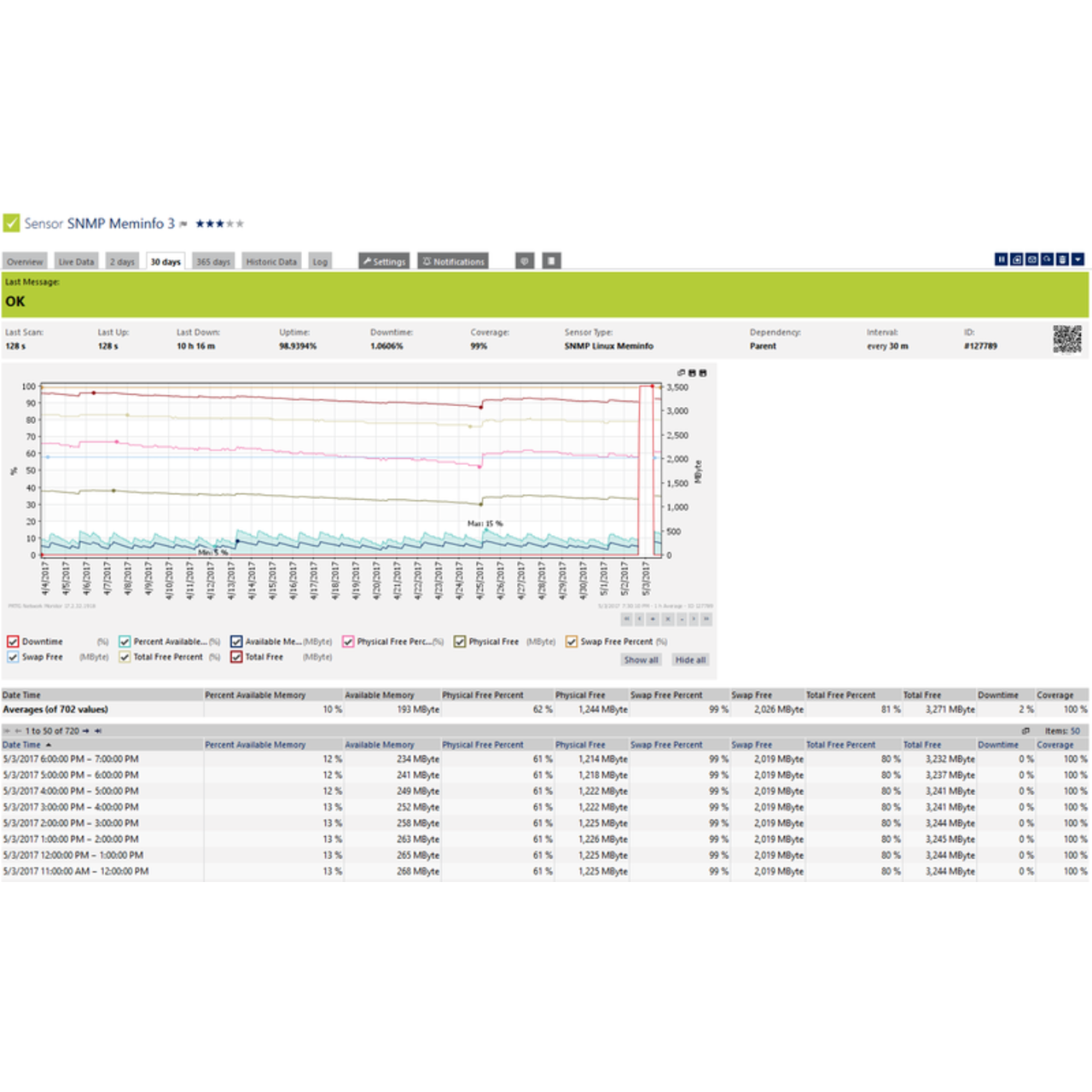The height and width of the screenshot is (1092, 1092).
Task: Uncheck the Downtime channel checkbox
Action: (x=13, y=642)
